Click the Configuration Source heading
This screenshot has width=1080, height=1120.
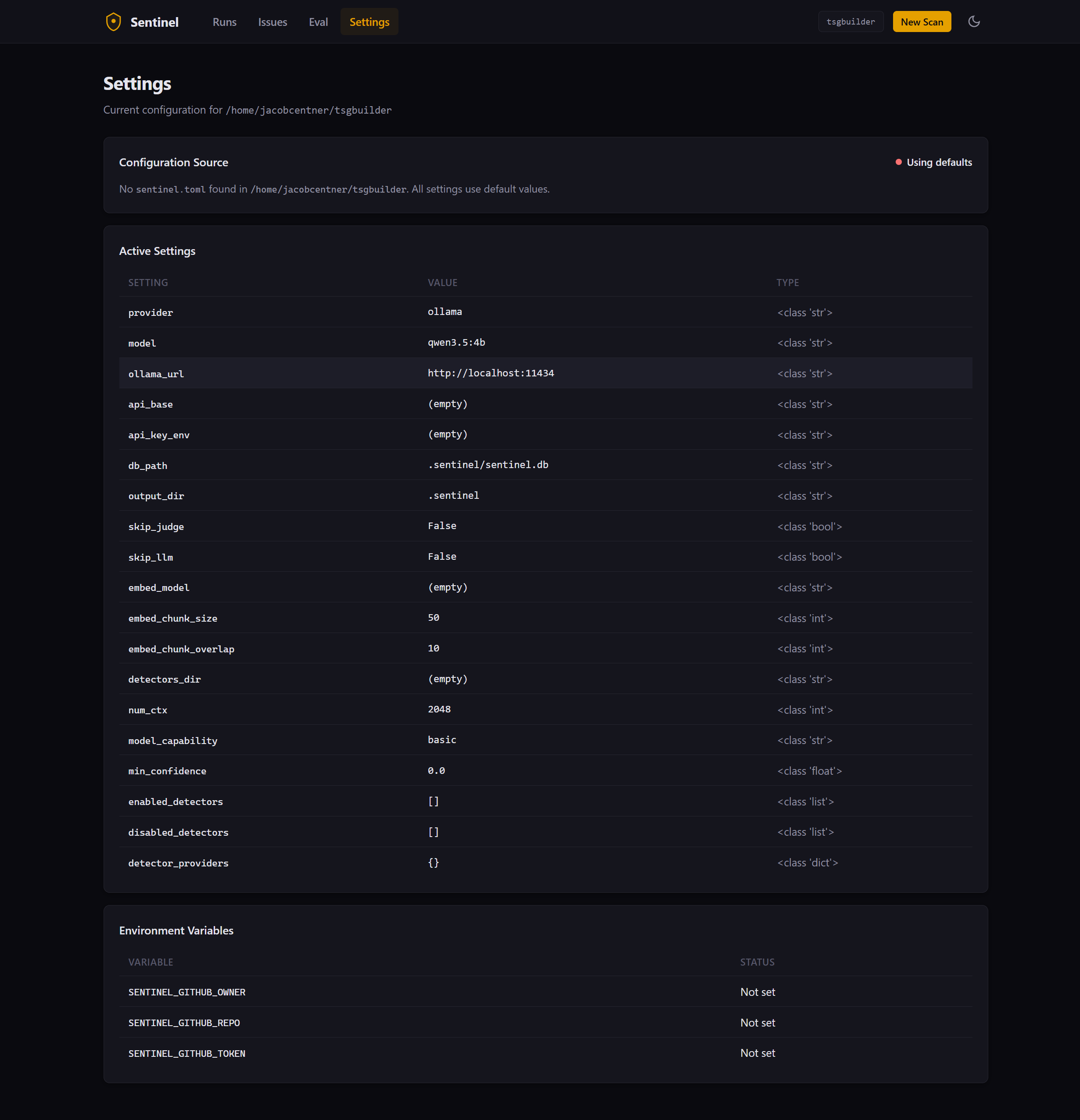(174, 162)
